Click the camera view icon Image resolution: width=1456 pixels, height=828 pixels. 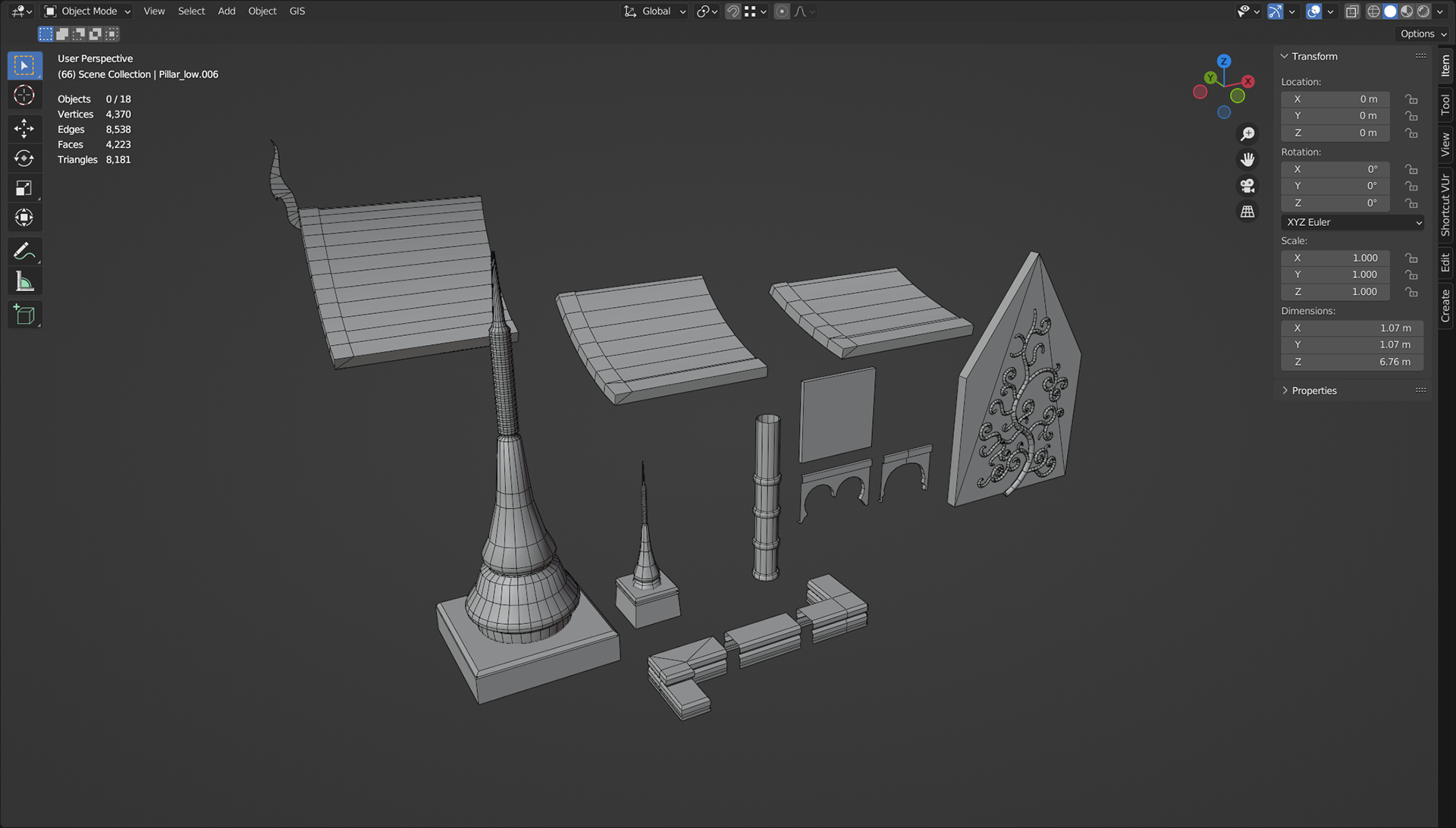click(1247, 186)
